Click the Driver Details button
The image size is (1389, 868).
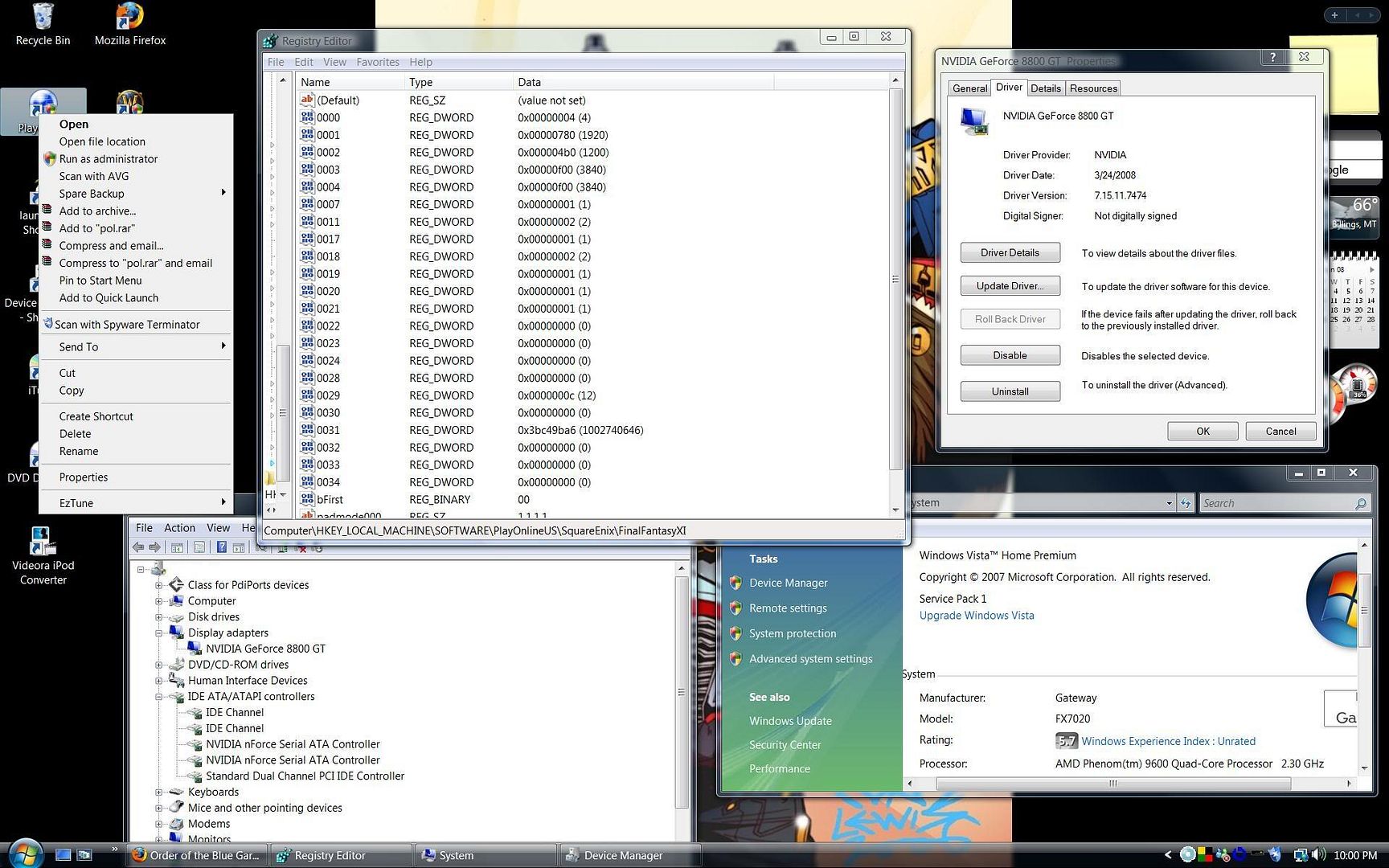1010,252
